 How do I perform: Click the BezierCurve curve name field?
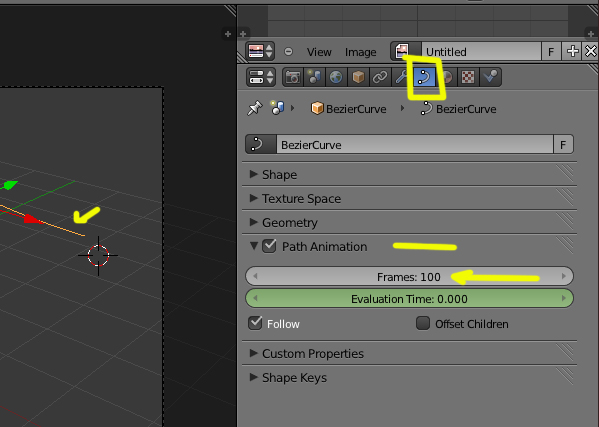pos(414,144)
